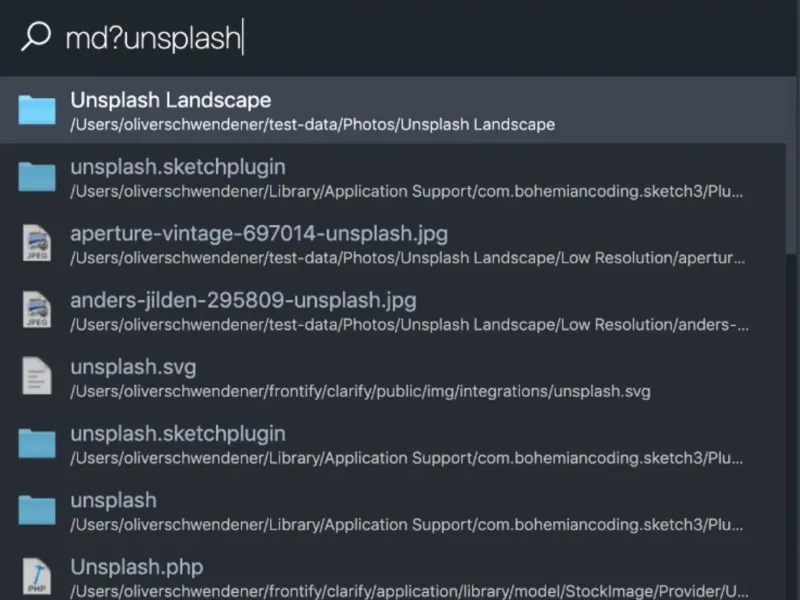Click the PHP file icon for Unsplash.php
The width and height of the screenshot is (800, 600).
click(37, 577)
